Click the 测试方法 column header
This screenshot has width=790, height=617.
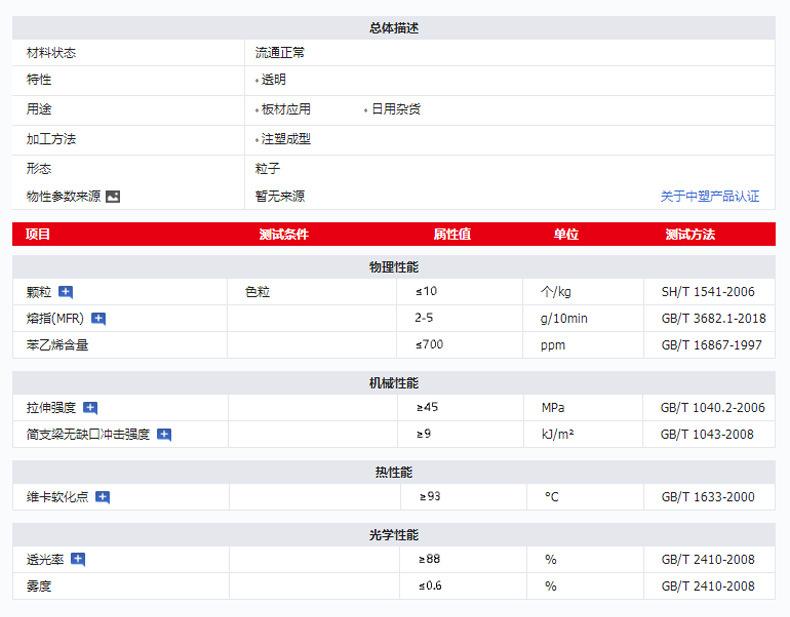click(x=690, y=235)
